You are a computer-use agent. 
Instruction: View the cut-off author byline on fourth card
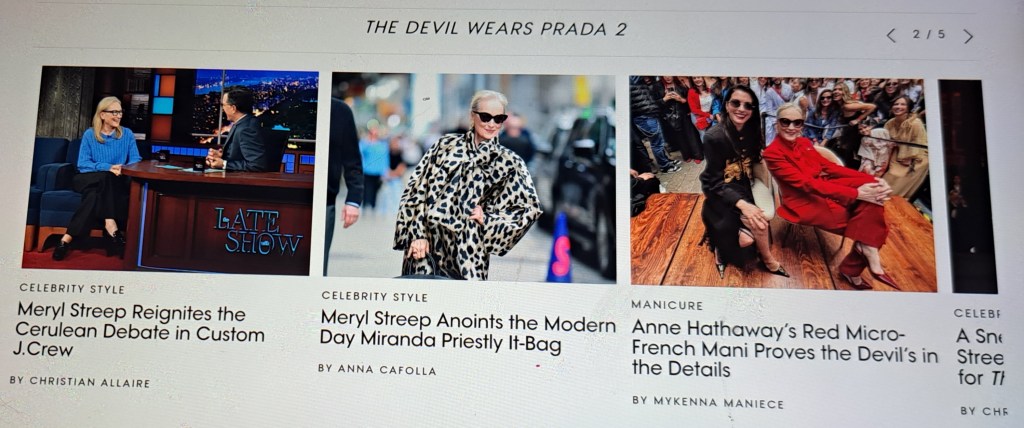pos(984,411)
